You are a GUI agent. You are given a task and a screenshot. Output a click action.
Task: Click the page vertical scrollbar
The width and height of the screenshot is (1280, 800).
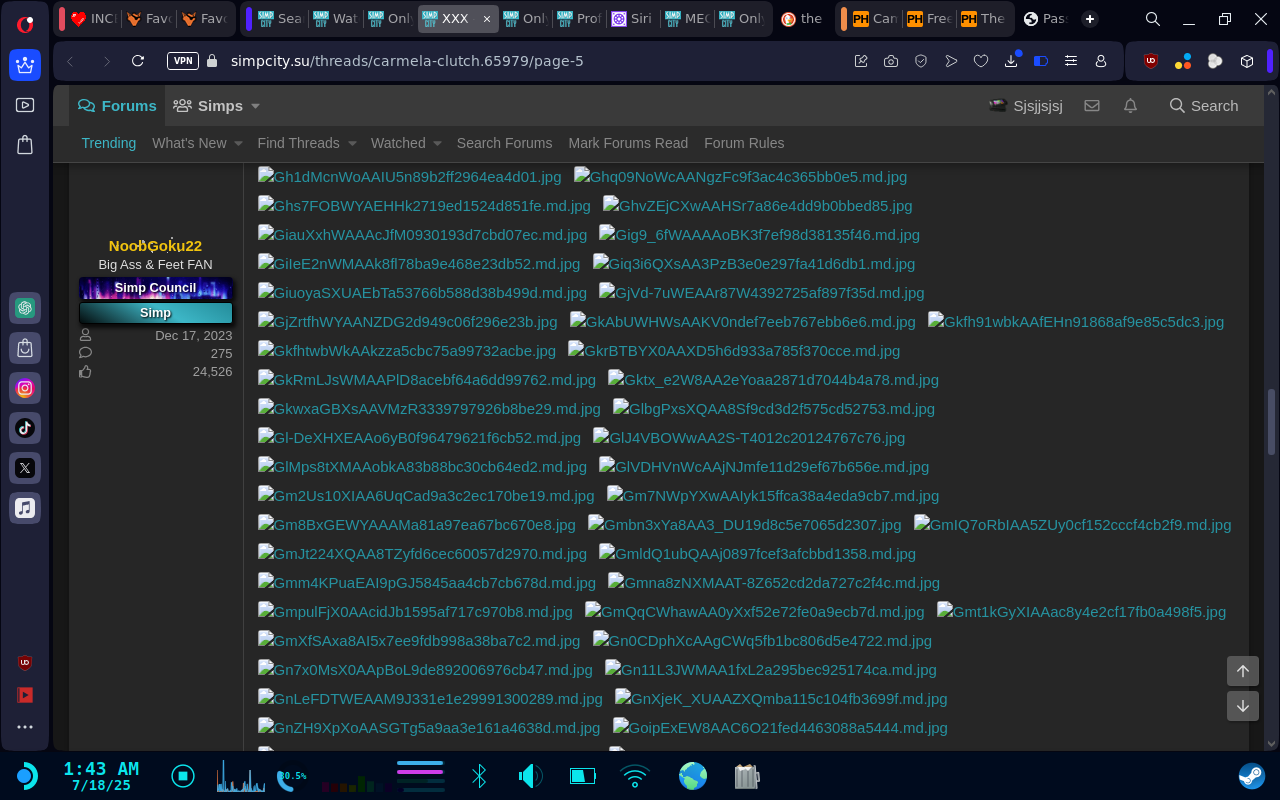coord(1271,420)
